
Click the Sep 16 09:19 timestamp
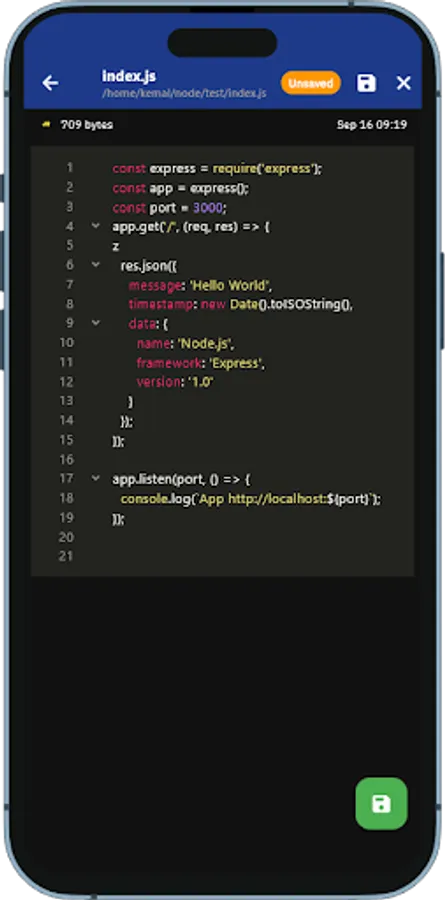(x=372, y=125)
